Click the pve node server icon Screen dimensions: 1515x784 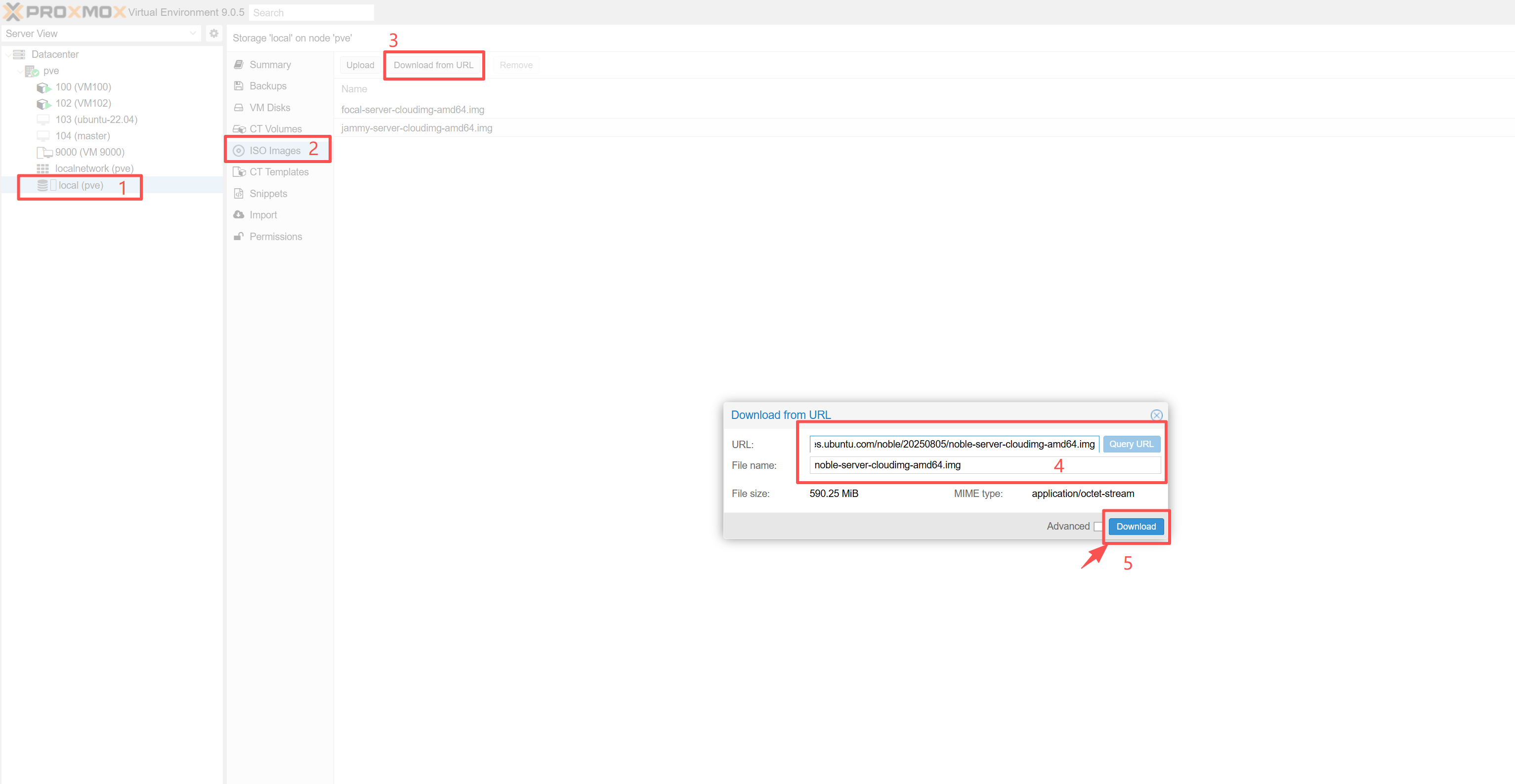click(x=32, y=71)
